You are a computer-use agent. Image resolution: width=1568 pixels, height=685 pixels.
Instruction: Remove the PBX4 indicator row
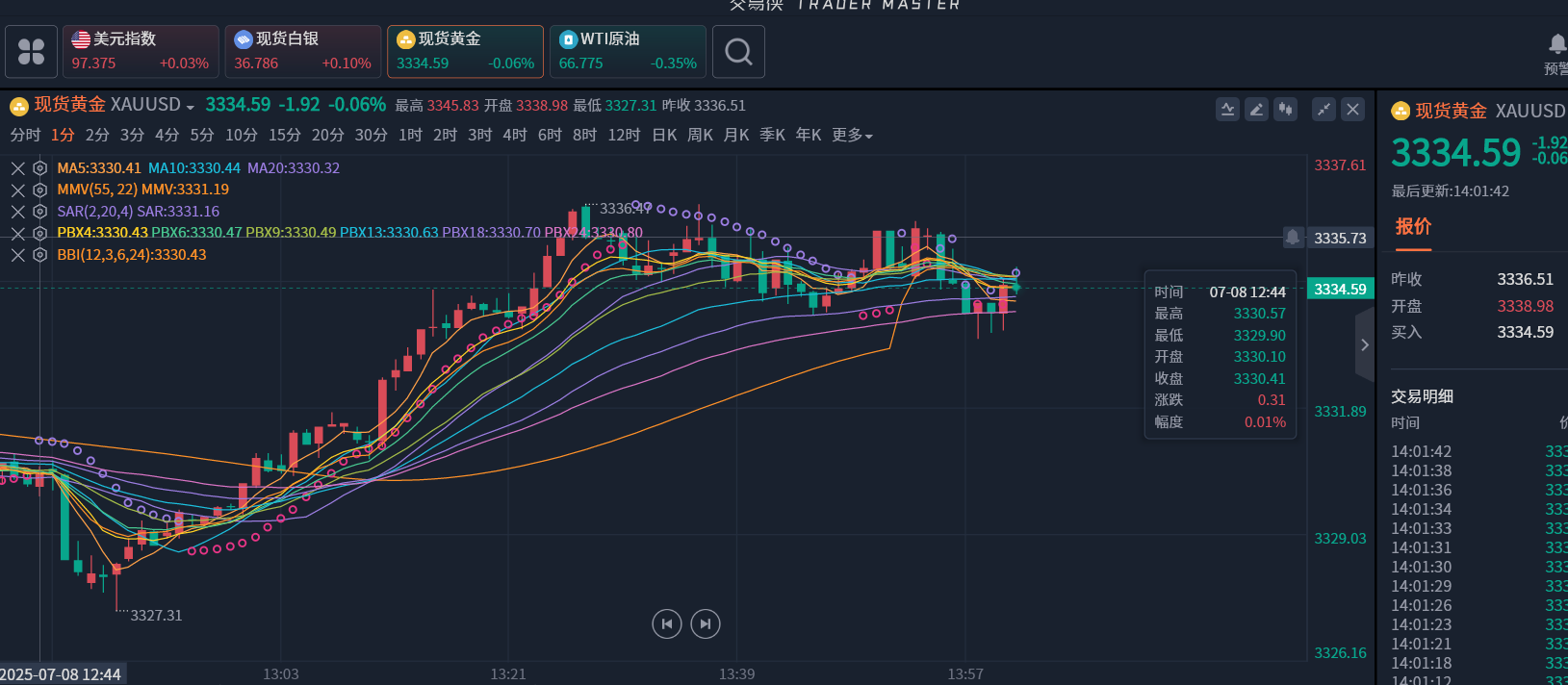[18, 233]
